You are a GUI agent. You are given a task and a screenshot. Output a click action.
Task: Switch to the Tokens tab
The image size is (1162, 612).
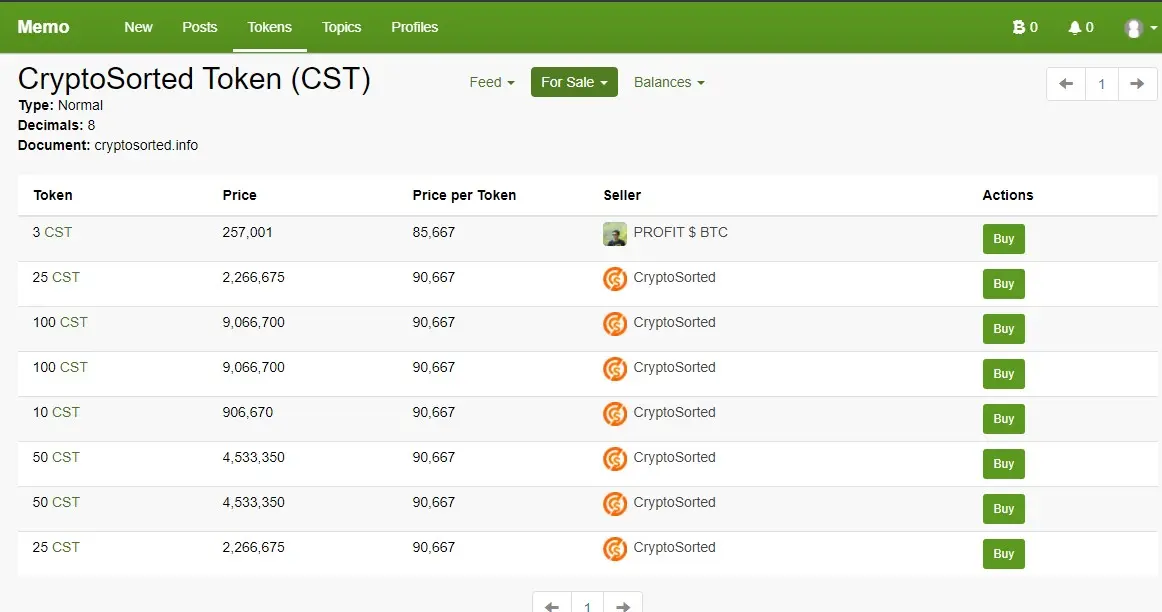pos(270,27)
